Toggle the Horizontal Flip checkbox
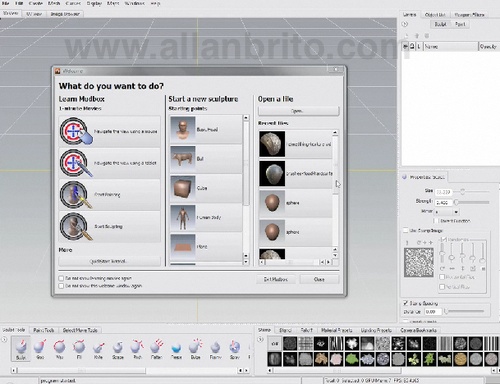Screen dimensions: 500x384 tap(442, 277)
